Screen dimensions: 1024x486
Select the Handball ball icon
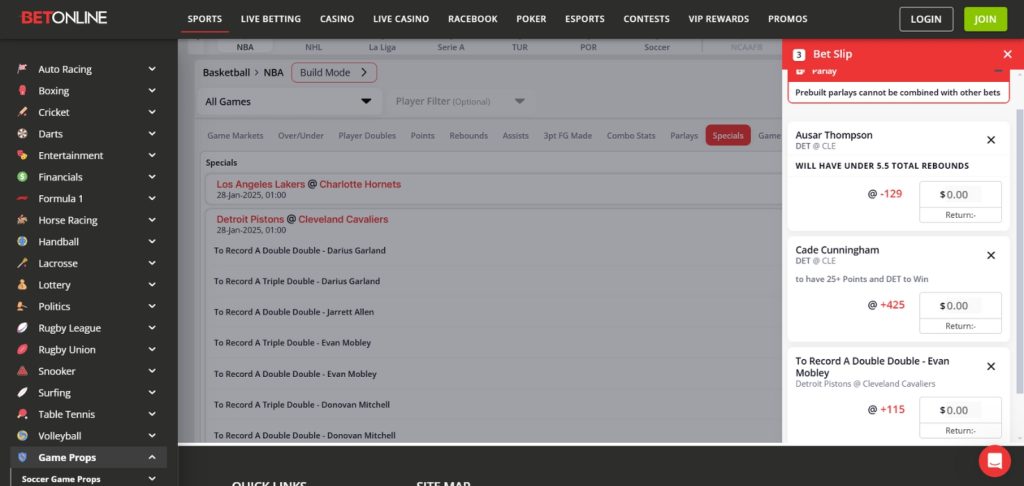(x=22, y=241)
